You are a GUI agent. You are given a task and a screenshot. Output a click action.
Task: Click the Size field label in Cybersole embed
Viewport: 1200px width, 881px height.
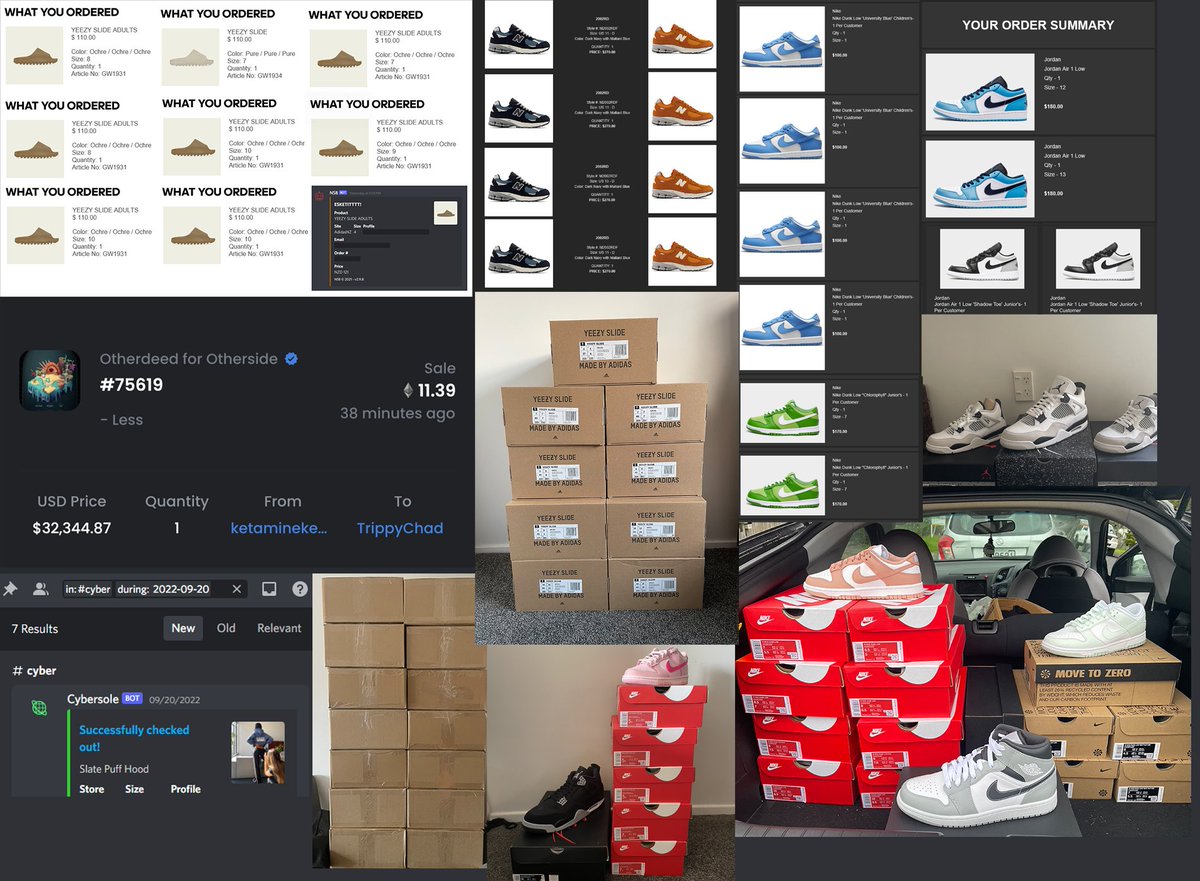[x=134, y=789]
